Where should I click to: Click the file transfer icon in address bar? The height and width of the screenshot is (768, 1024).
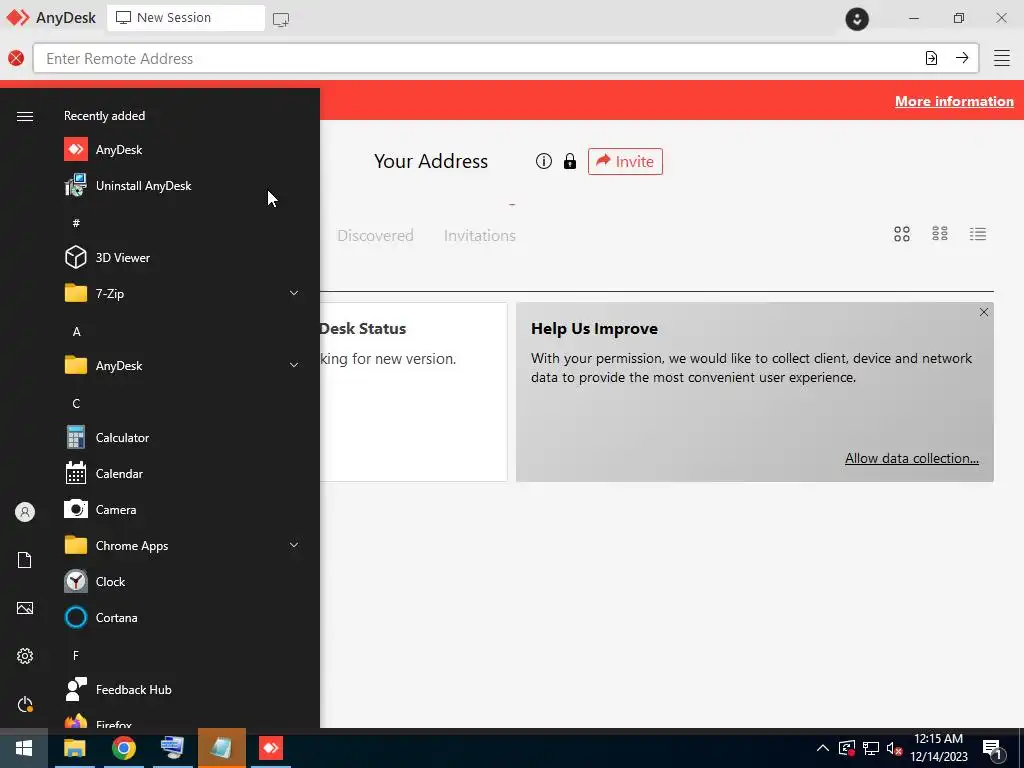[931, 58]
